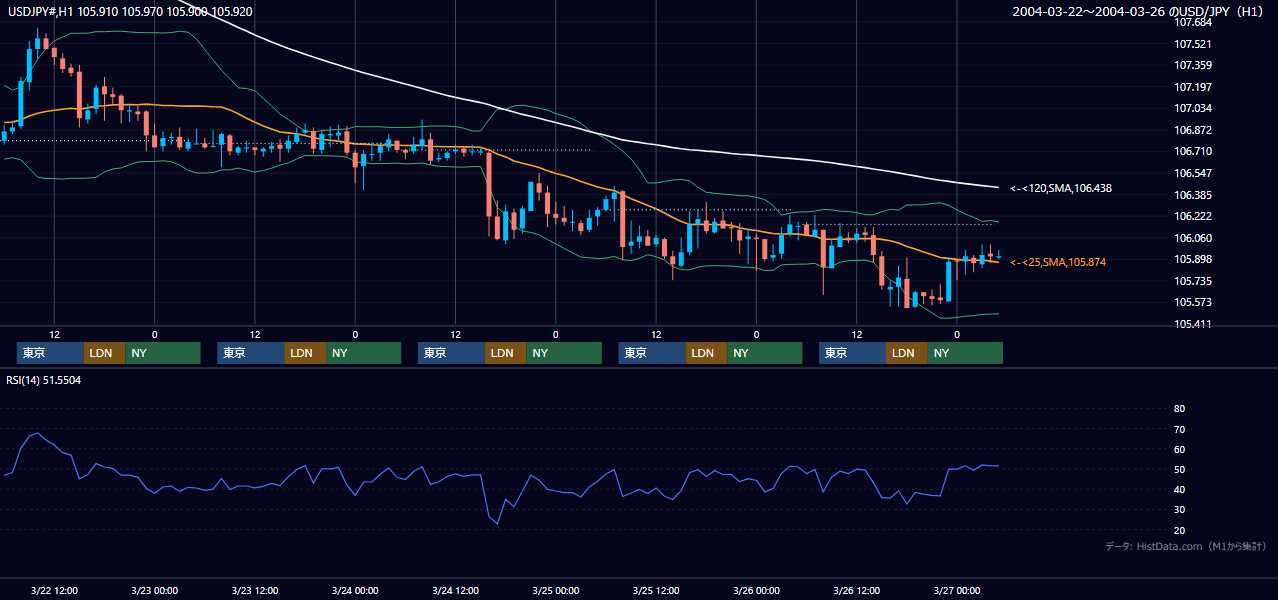
Task: Select the 3/23 00:00 date axis label
Action: point(154,591)
